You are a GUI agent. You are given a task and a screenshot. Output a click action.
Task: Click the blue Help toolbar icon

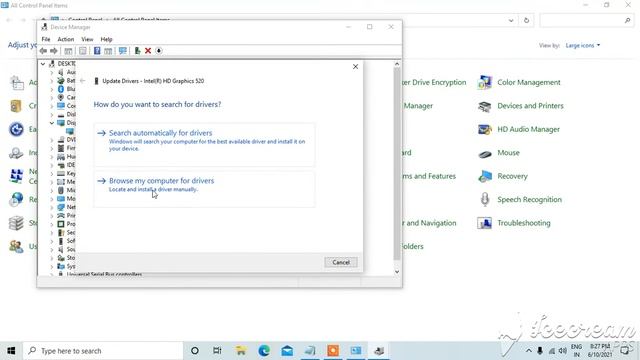[97, 51]
